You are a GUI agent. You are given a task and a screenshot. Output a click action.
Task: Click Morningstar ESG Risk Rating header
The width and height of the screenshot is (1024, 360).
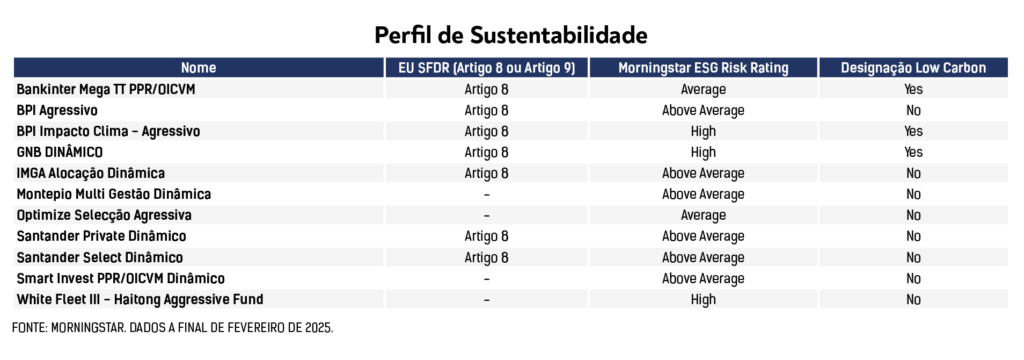tap(703, 68)
